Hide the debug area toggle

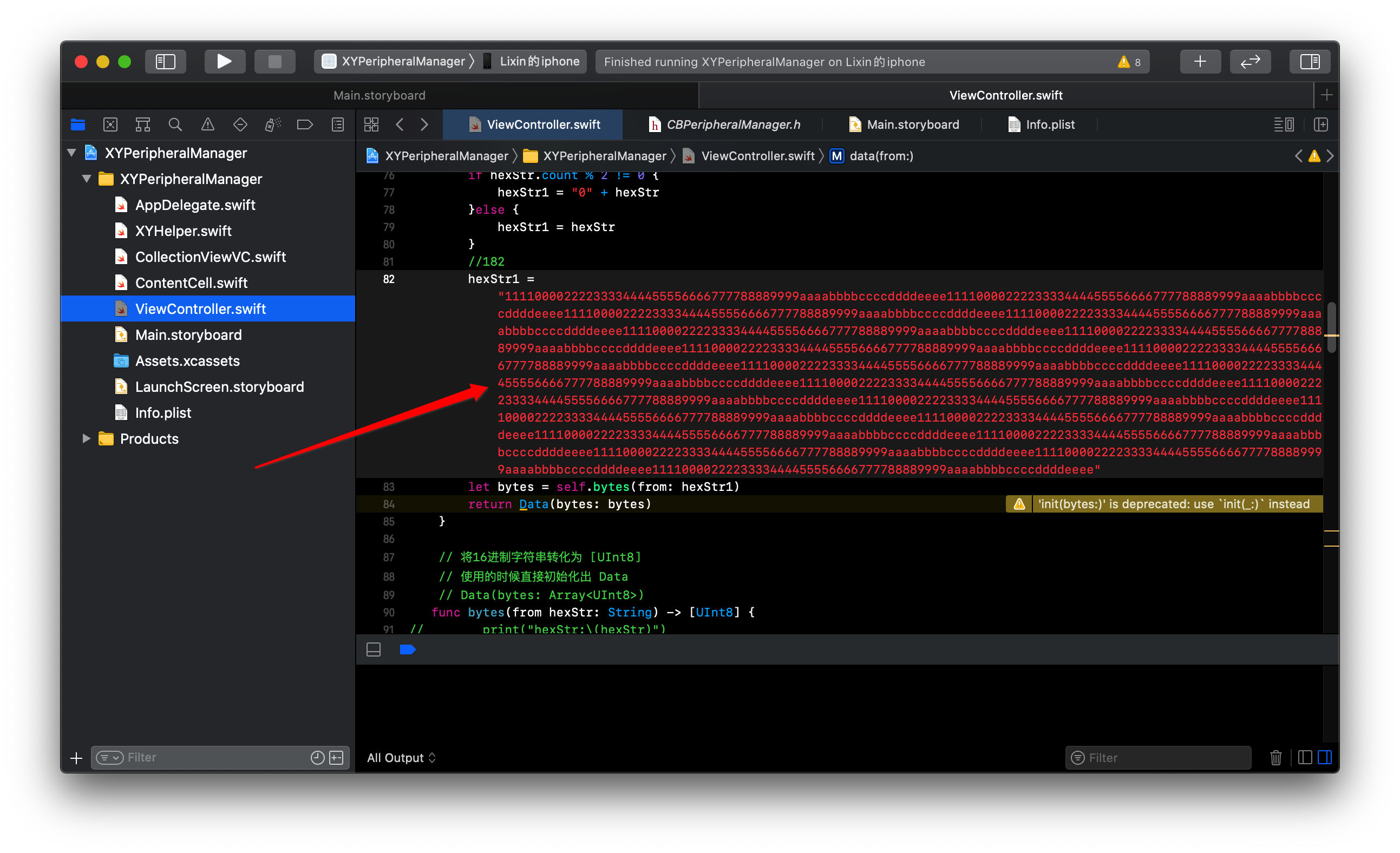coord(374,649)
